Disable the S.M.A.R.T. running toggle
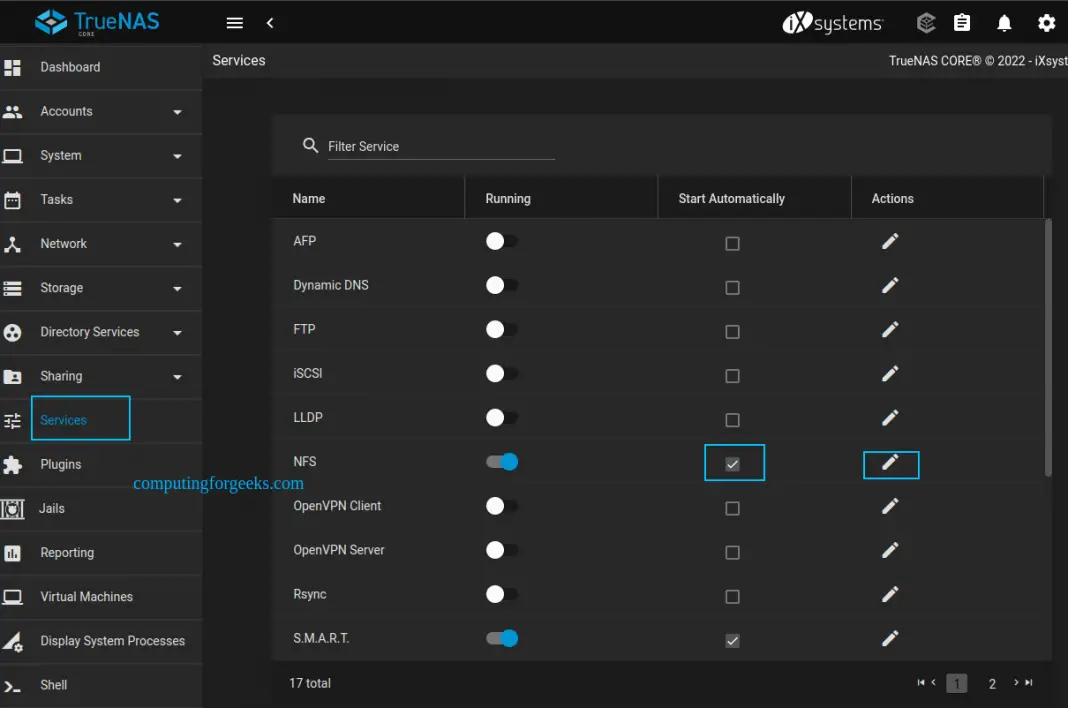 tap(501, 638)
